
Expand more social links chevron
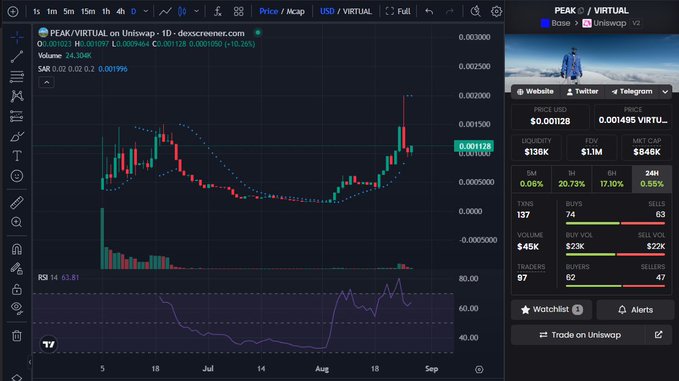click(665, 92)
